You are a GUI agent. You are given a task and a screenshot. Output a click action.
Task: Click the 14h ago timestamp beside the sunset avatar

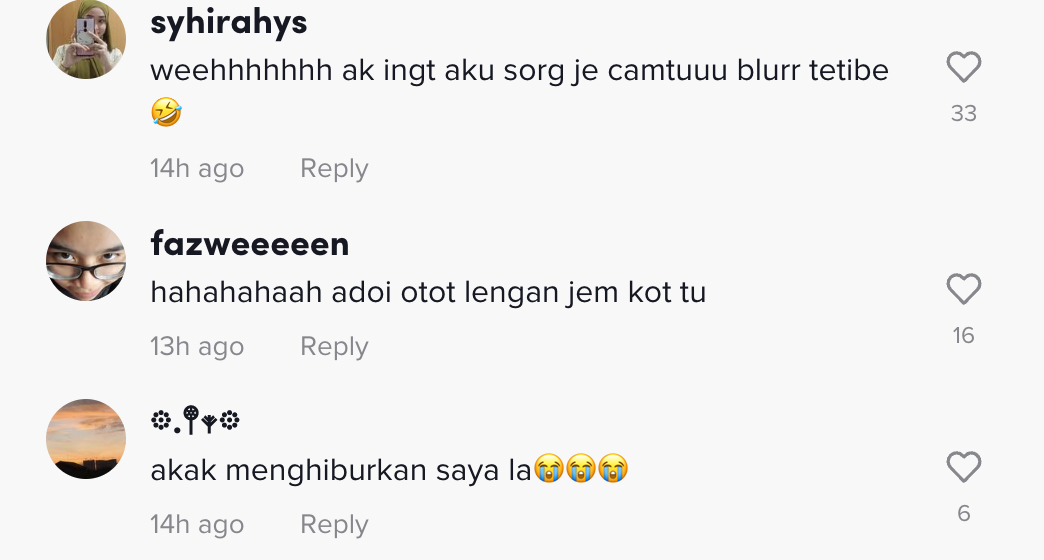click(x=197, y=524)
